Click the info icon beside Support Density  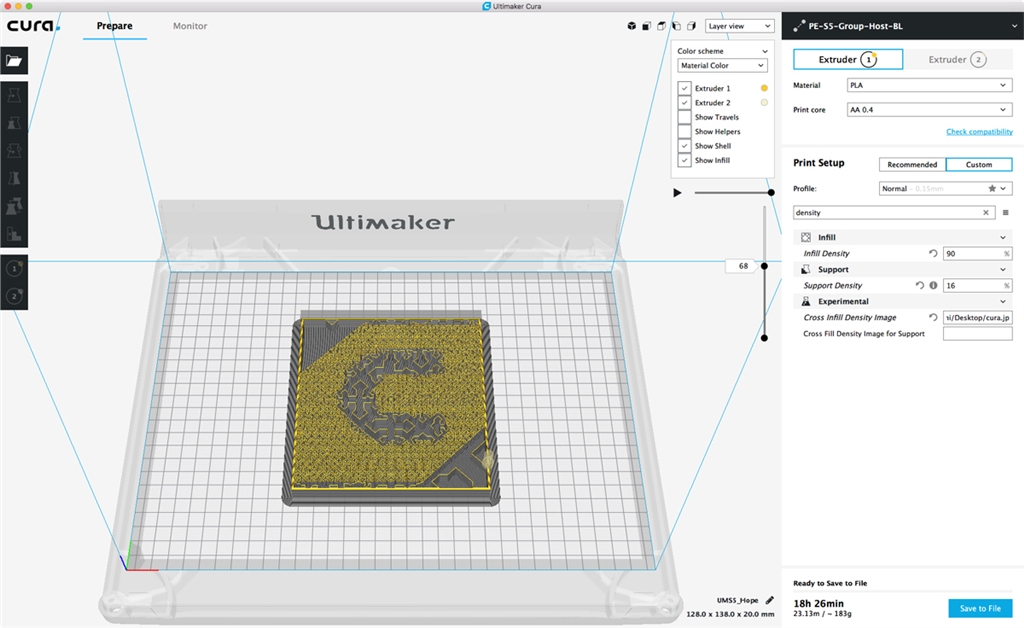pos(932,286)
